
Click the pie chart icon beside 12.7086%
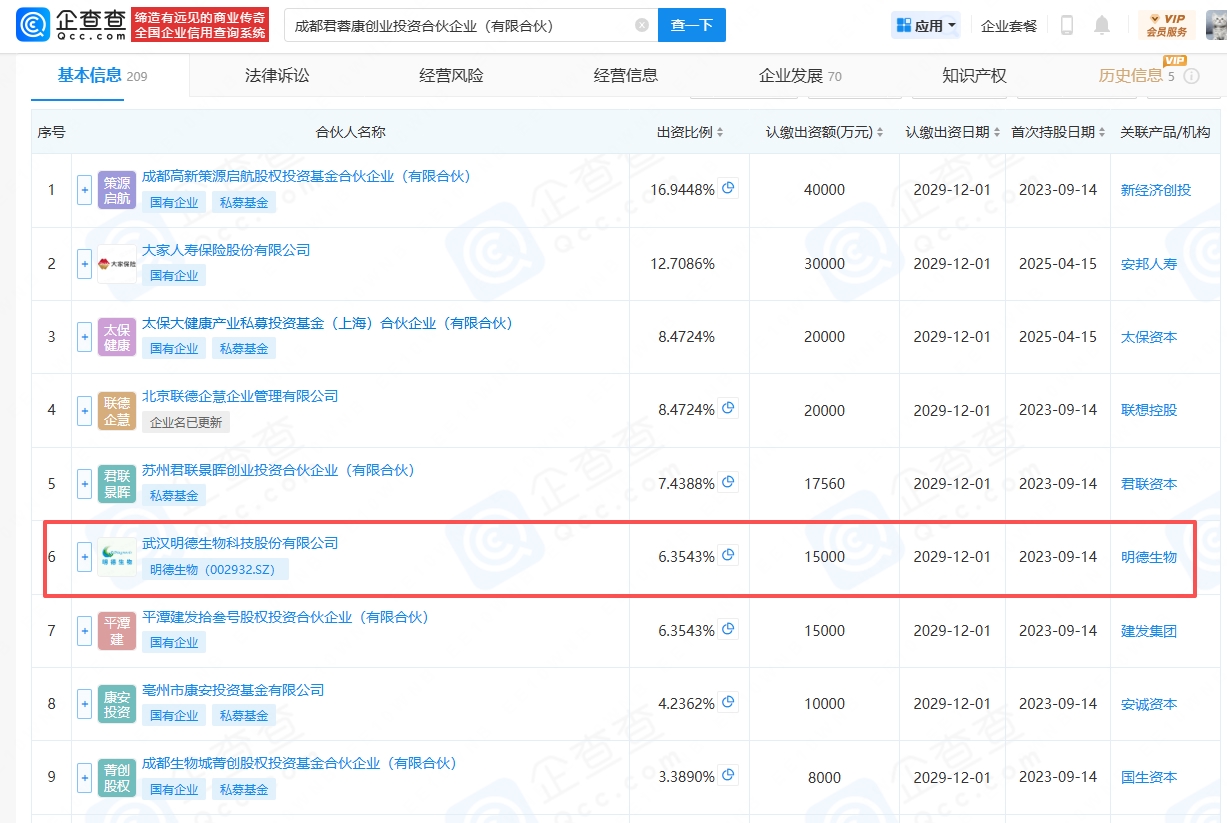729,264
